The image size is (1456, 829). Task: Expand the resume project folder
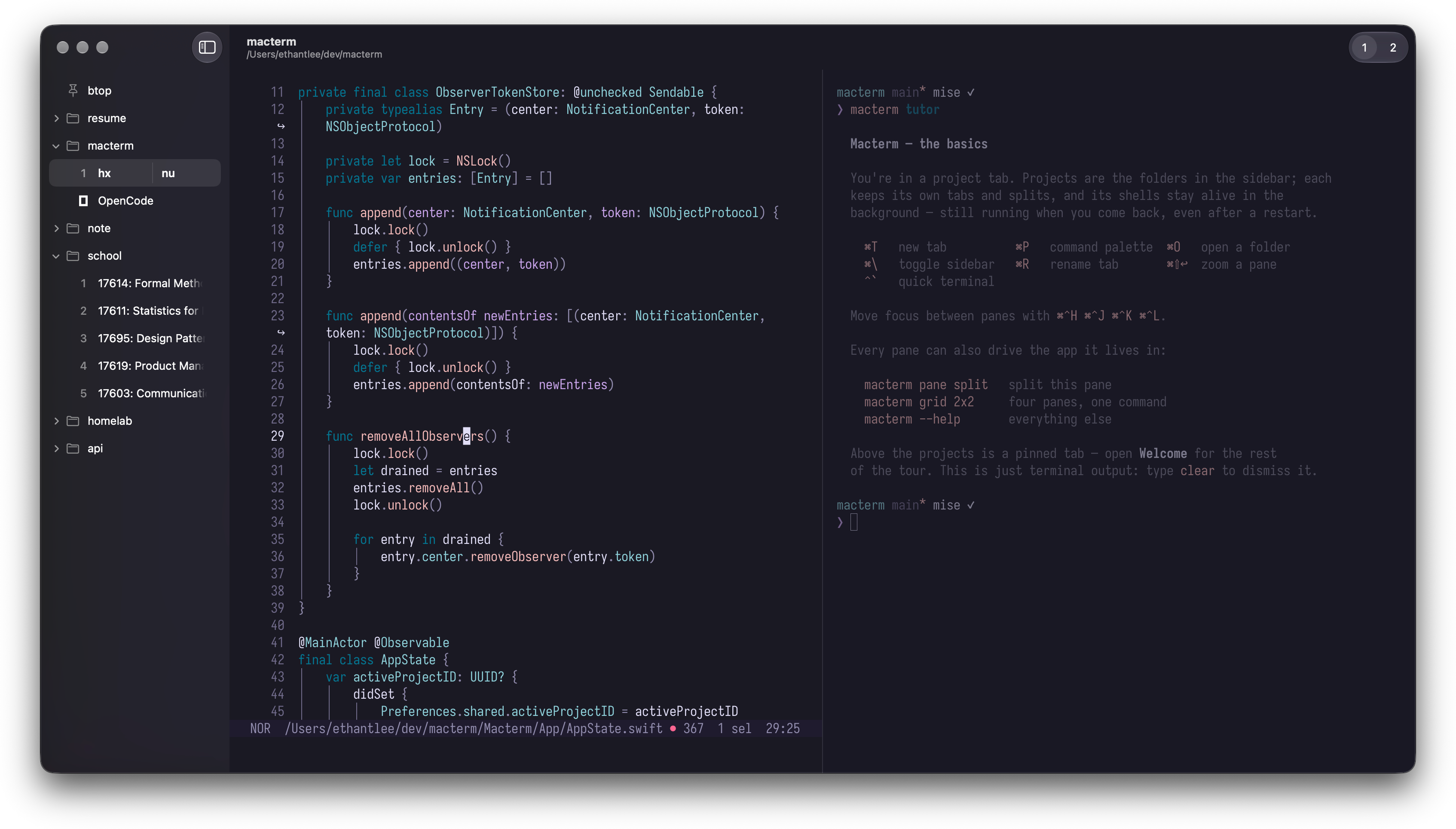click(56, 118)
